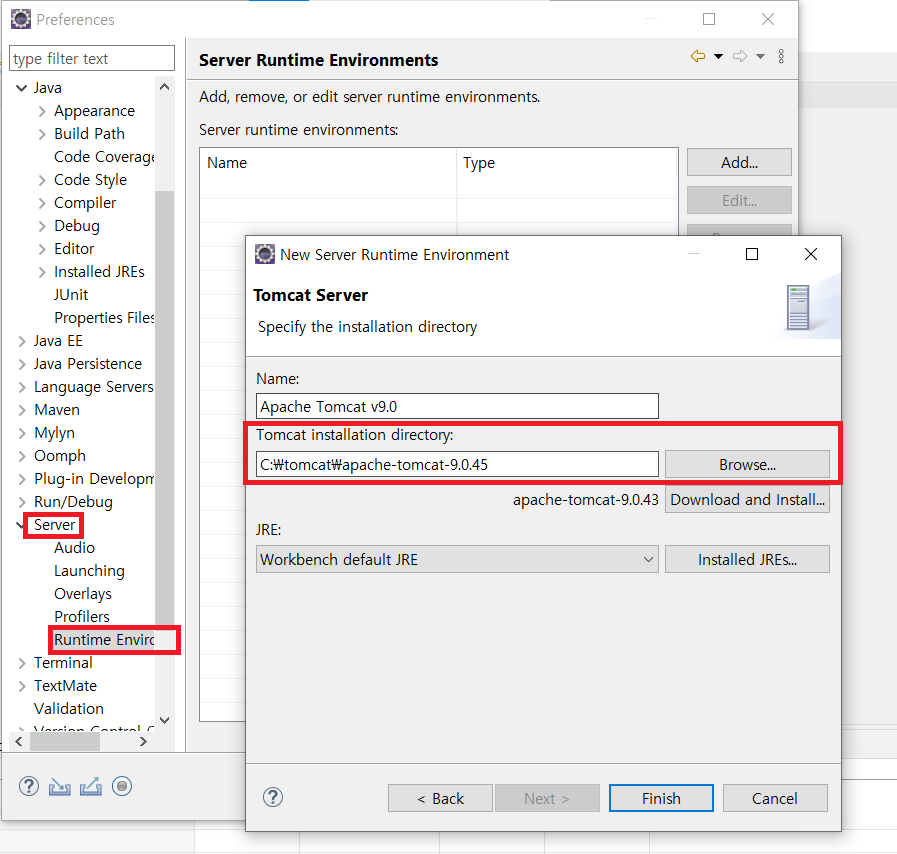Expand the Build Path node
This screenshot has width=897, height=854.
coord(42,134)
